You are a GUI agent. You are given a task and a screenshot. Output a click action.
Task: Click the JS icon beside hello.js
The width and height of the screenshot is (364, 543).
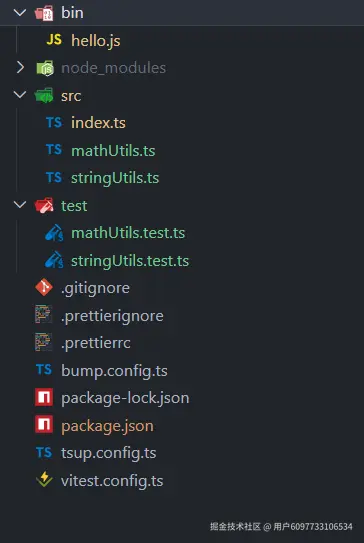tap(54, 40)
